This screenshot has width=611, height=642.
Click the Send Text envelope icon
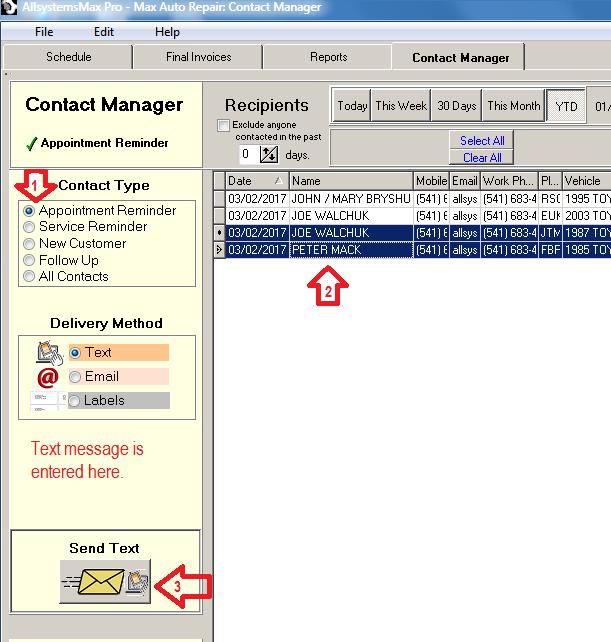(x=105, y=581)
